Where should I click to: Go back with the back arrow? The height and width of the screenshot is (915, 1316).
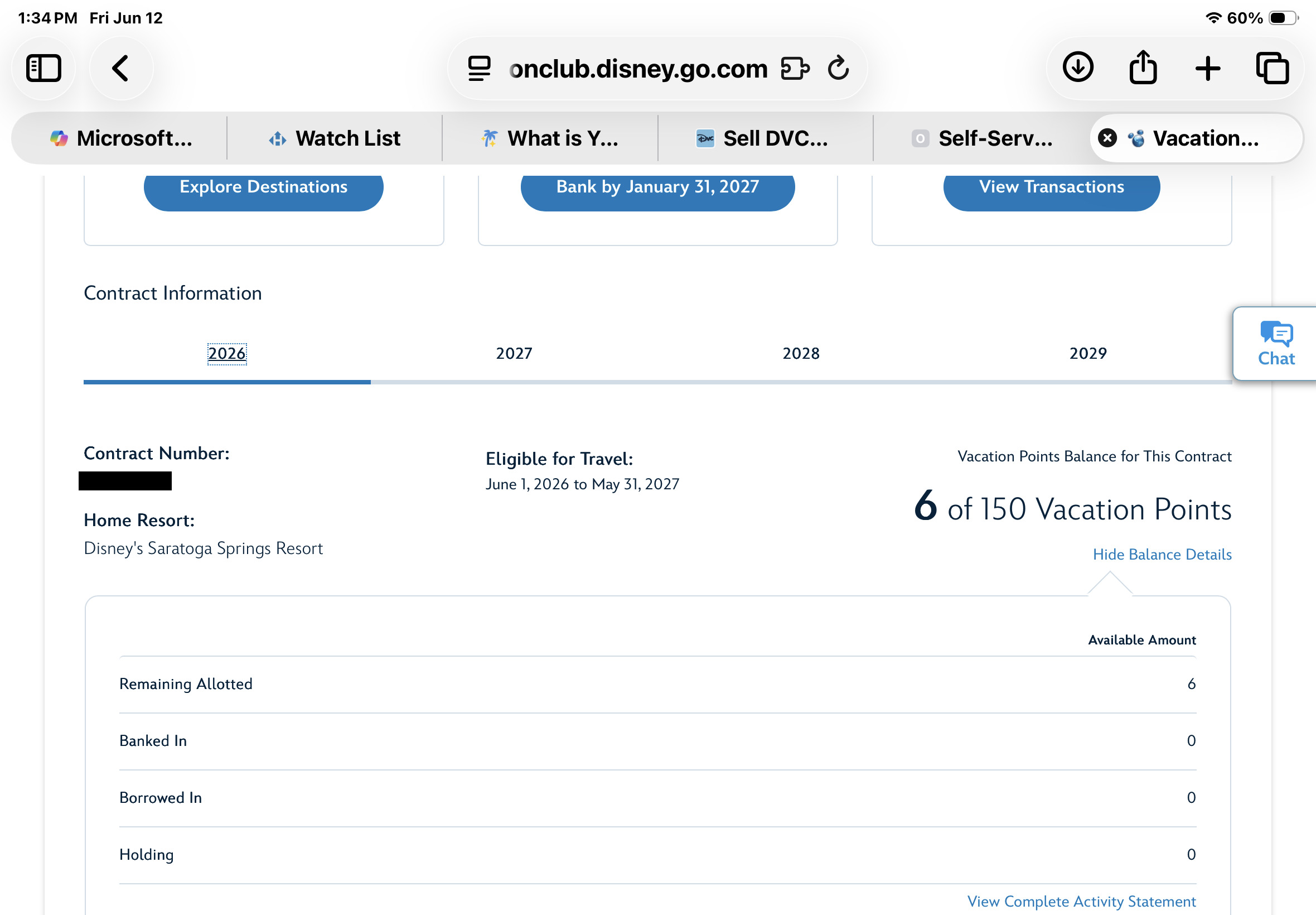120,69
